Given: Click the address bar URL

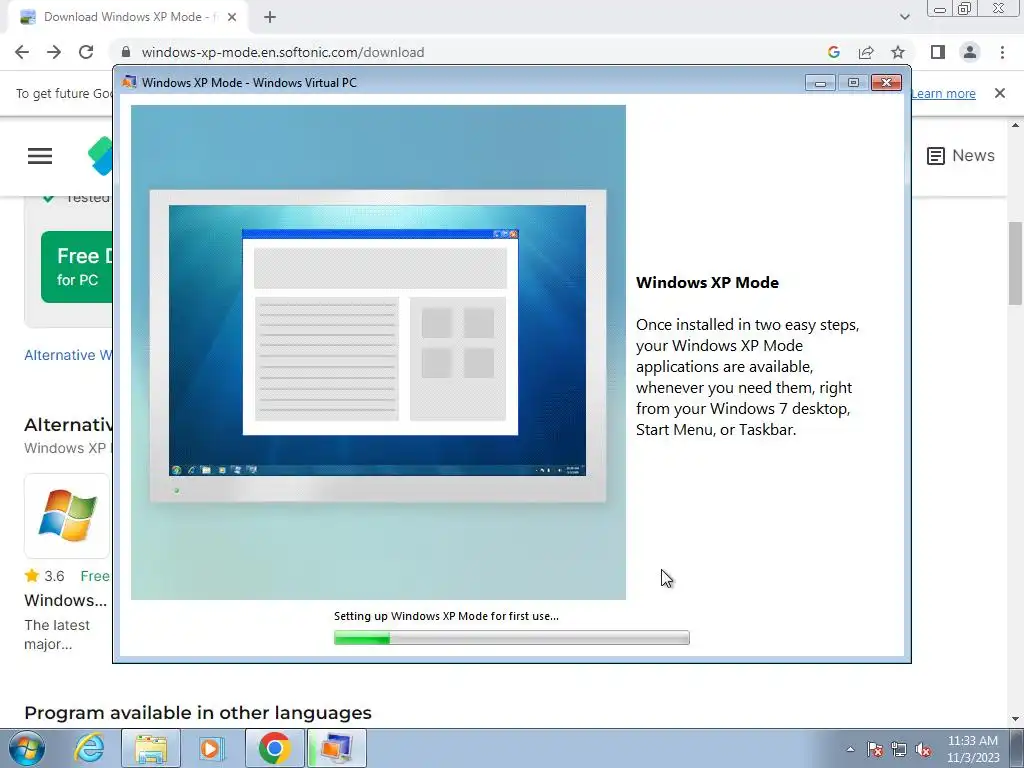Looking at the screenshot, I should coord(283,52).
